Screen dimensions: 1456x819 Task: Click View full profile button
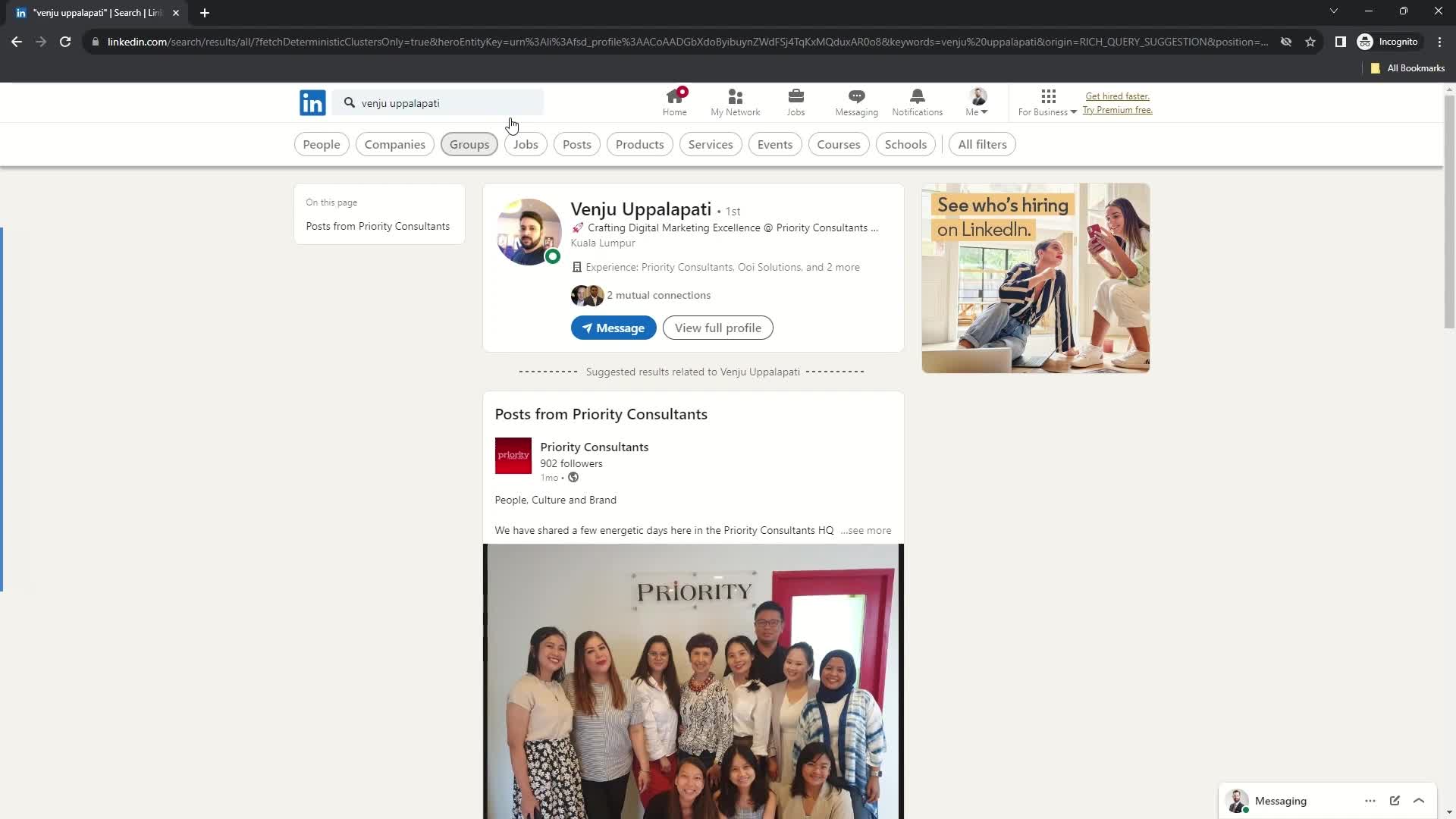click(x=718, y=328)
